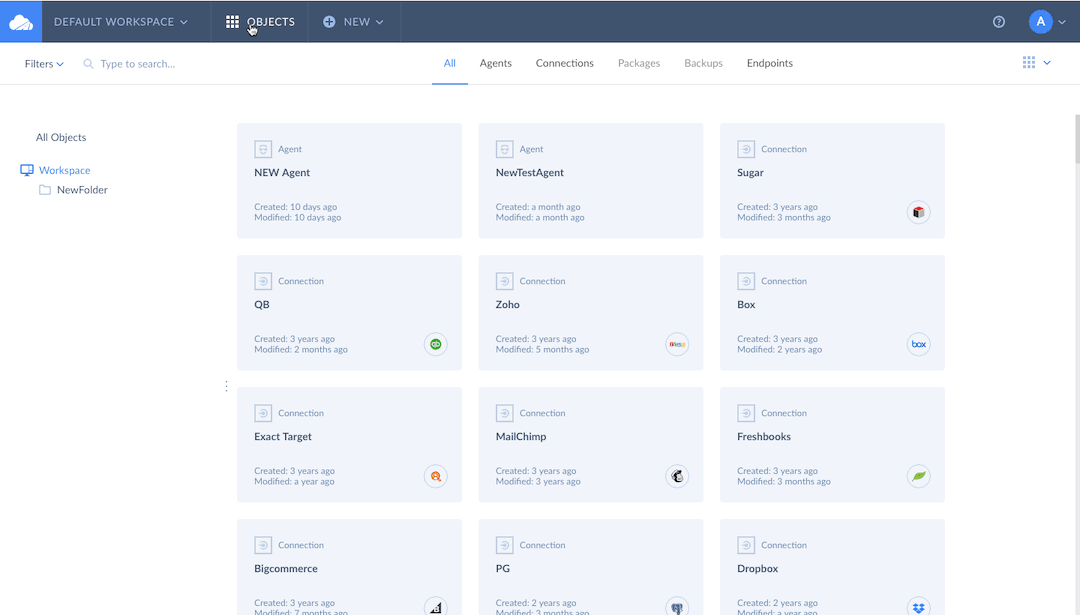The image size is (1080, 615).
Task: Click the NEW Agent card's agent icon
Action: (x=263, y=149)
